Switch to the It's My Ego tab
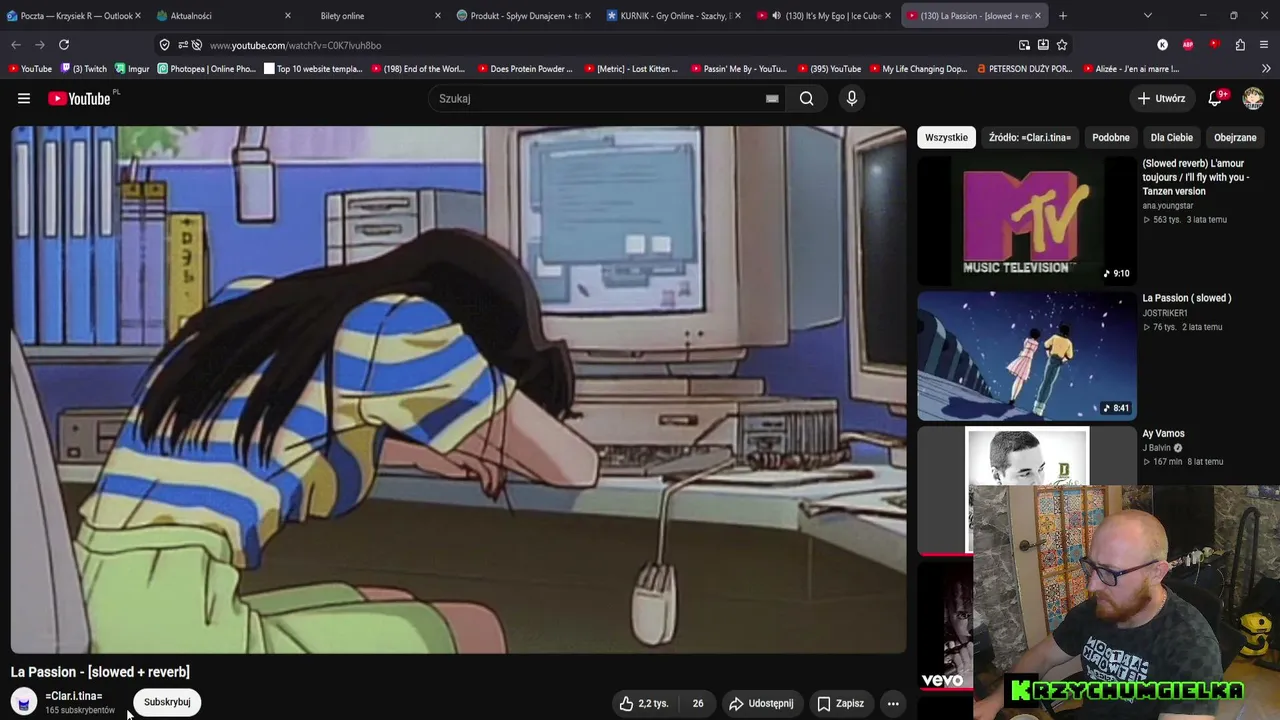 point(825,16)
